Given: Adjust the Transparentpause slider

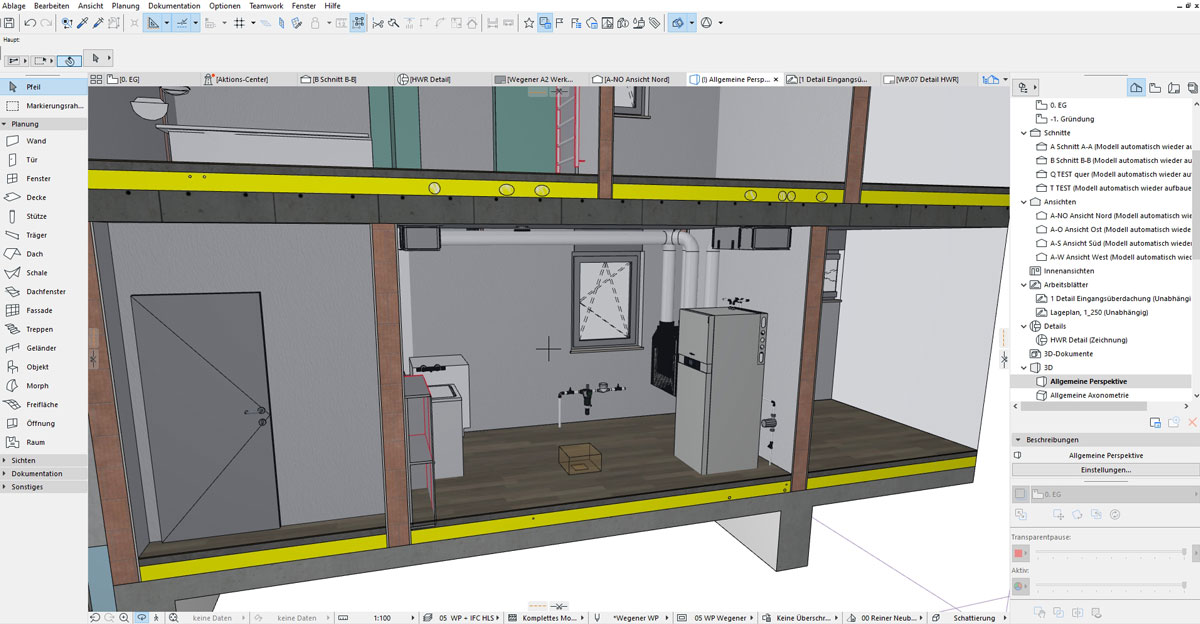Looking at the screenshot, I should 1110,552.
